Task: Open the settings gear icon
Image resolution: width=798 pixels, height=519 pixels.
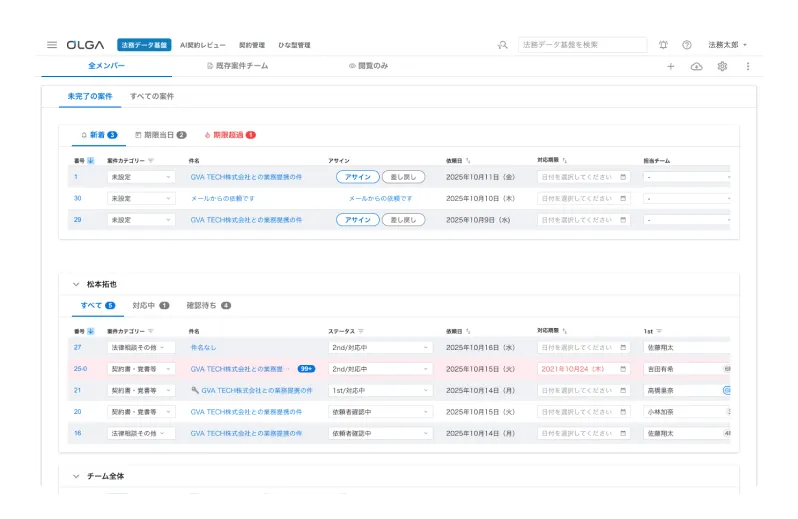Action: 722,66
